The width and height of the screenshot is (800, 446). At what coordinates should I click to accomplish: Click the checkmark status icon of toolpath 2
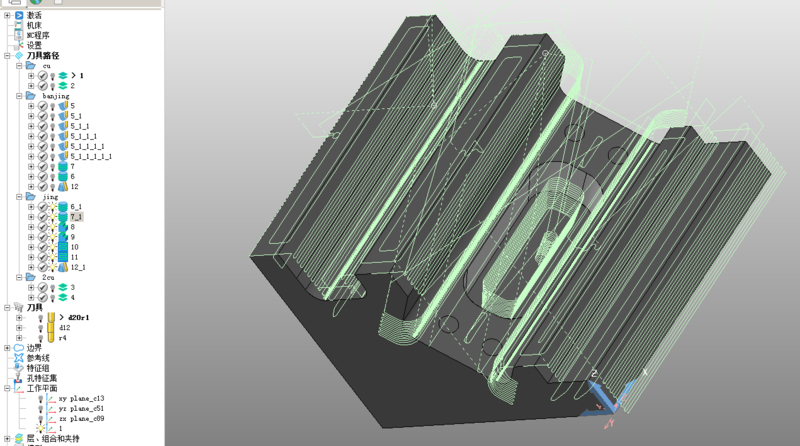(43, 86)
